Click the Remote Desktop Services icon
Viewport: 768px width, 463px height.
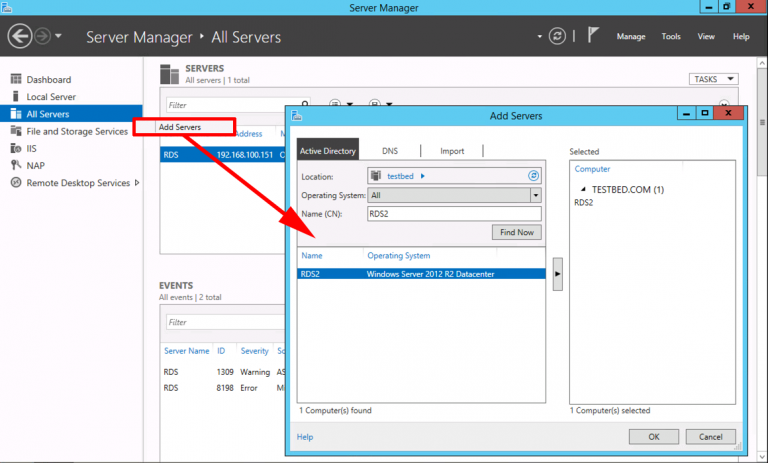pyautogui.click(x=16, y=182)
